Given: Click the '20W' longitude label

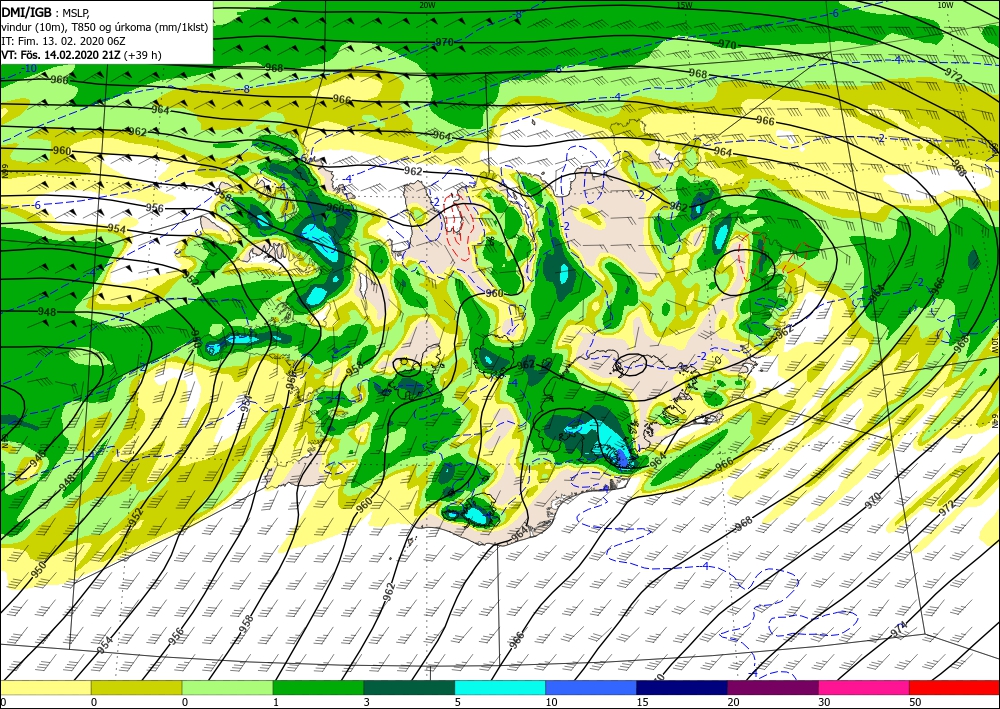Looking at the screenshot, I should point(427,4).
